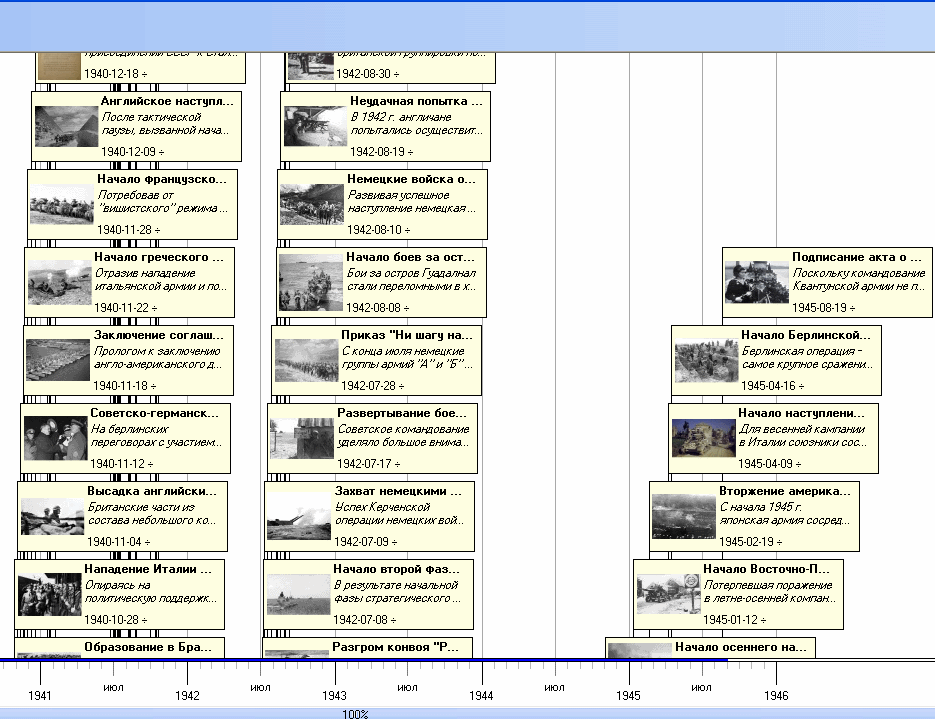This screenshot has width=935, height=719.
Task: Select the "Советско-германск..." event image
Action: 55,438
